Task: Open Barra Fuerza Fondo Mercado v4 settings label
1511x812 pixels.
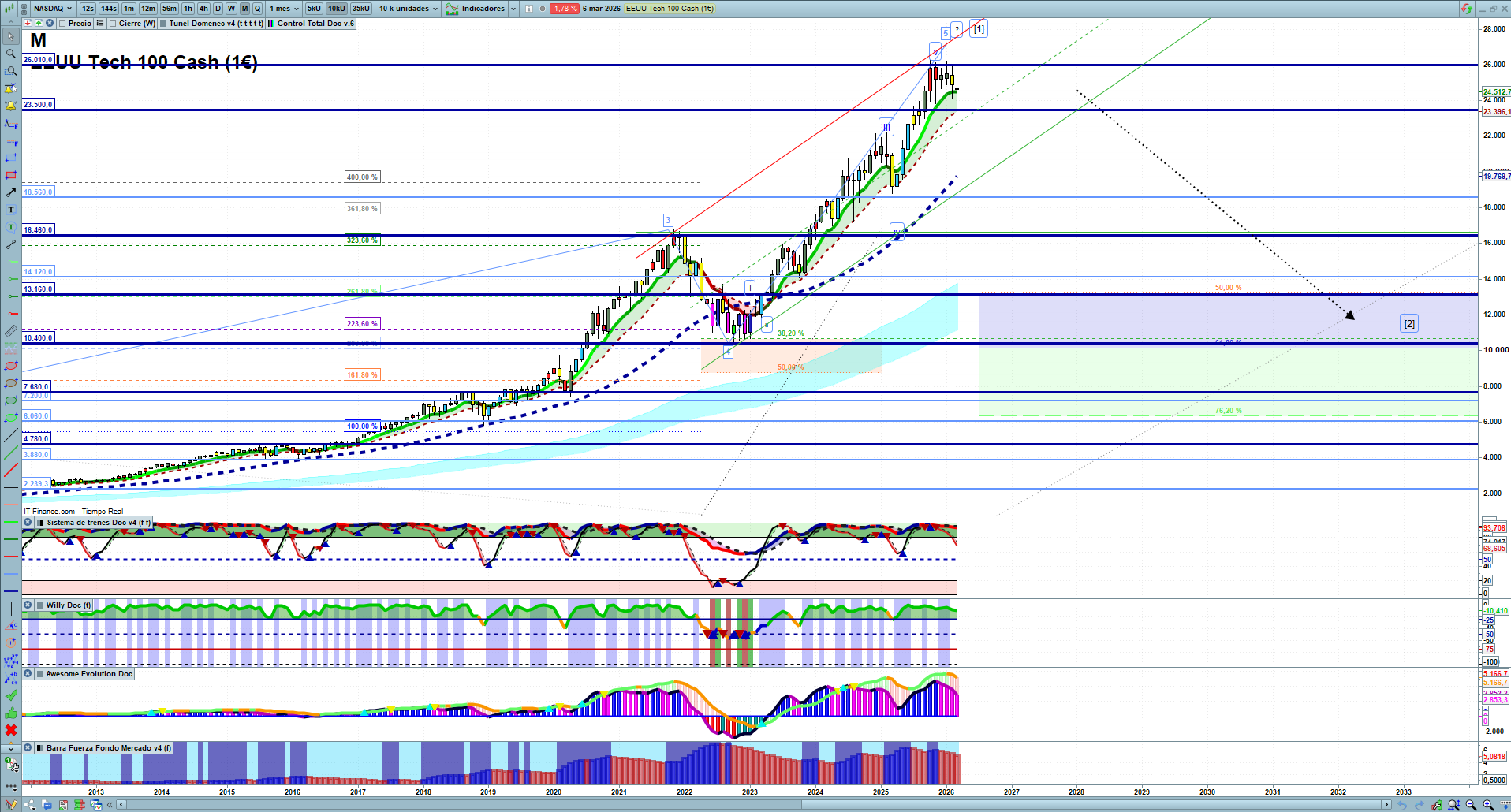Action: click(104, 748)
